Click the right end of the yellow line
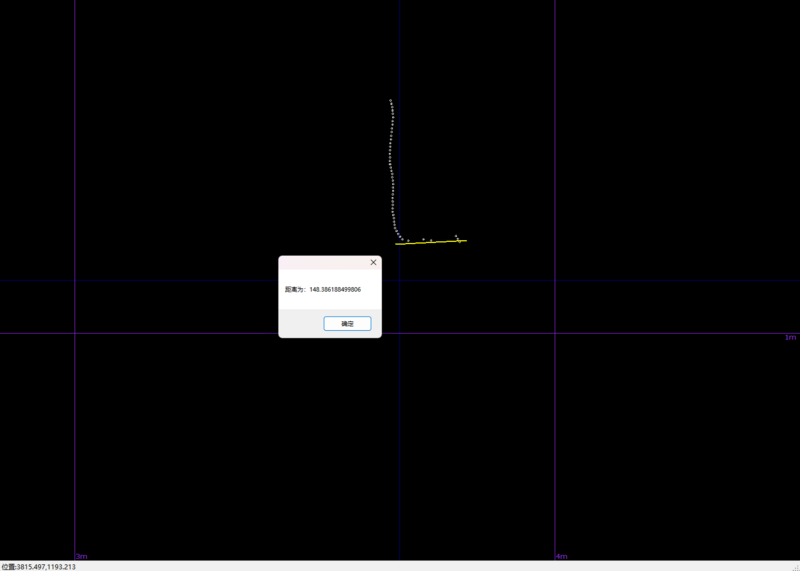 [465, 241]
